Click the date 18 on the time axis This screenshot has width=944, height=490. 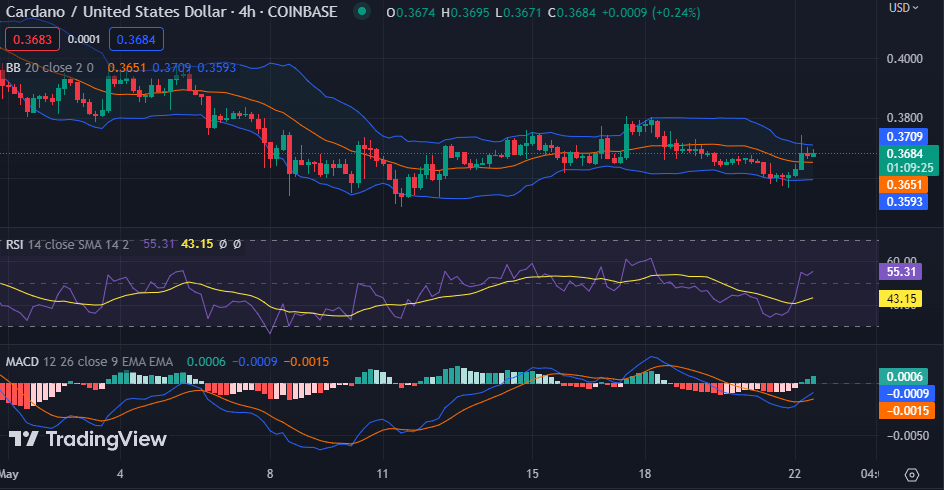tap(646, 473)
